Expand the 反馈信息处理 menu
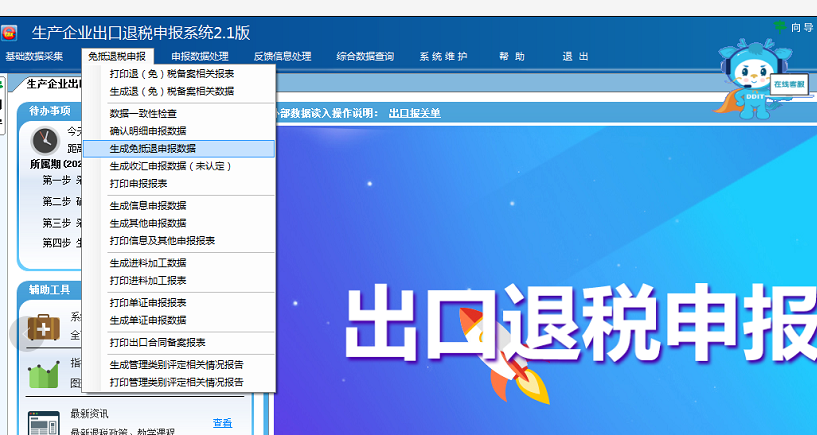The image size is (817, 435). (283, 57)
